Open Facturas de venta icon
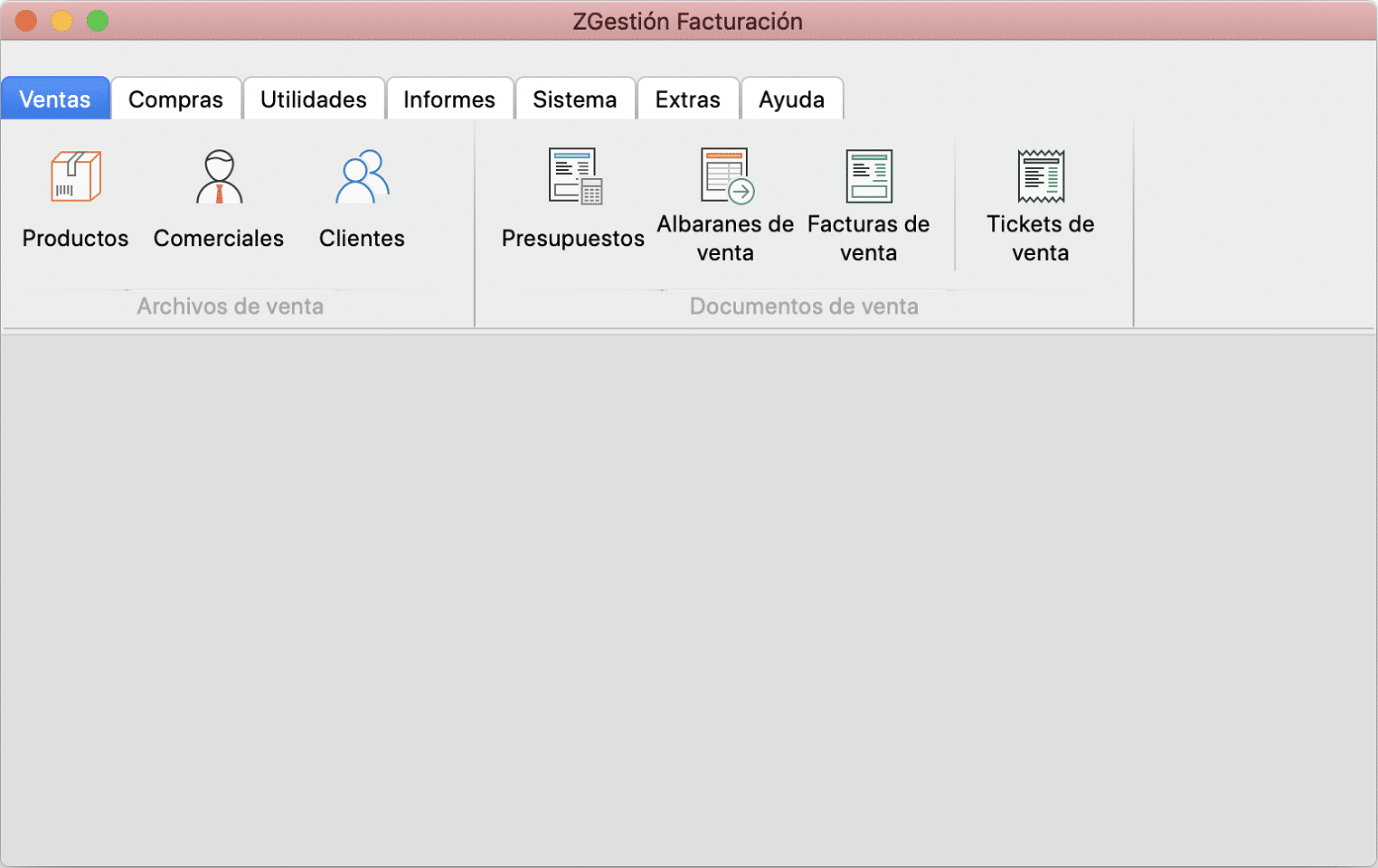Screen dimensions: 1378x868 point(869,176)
